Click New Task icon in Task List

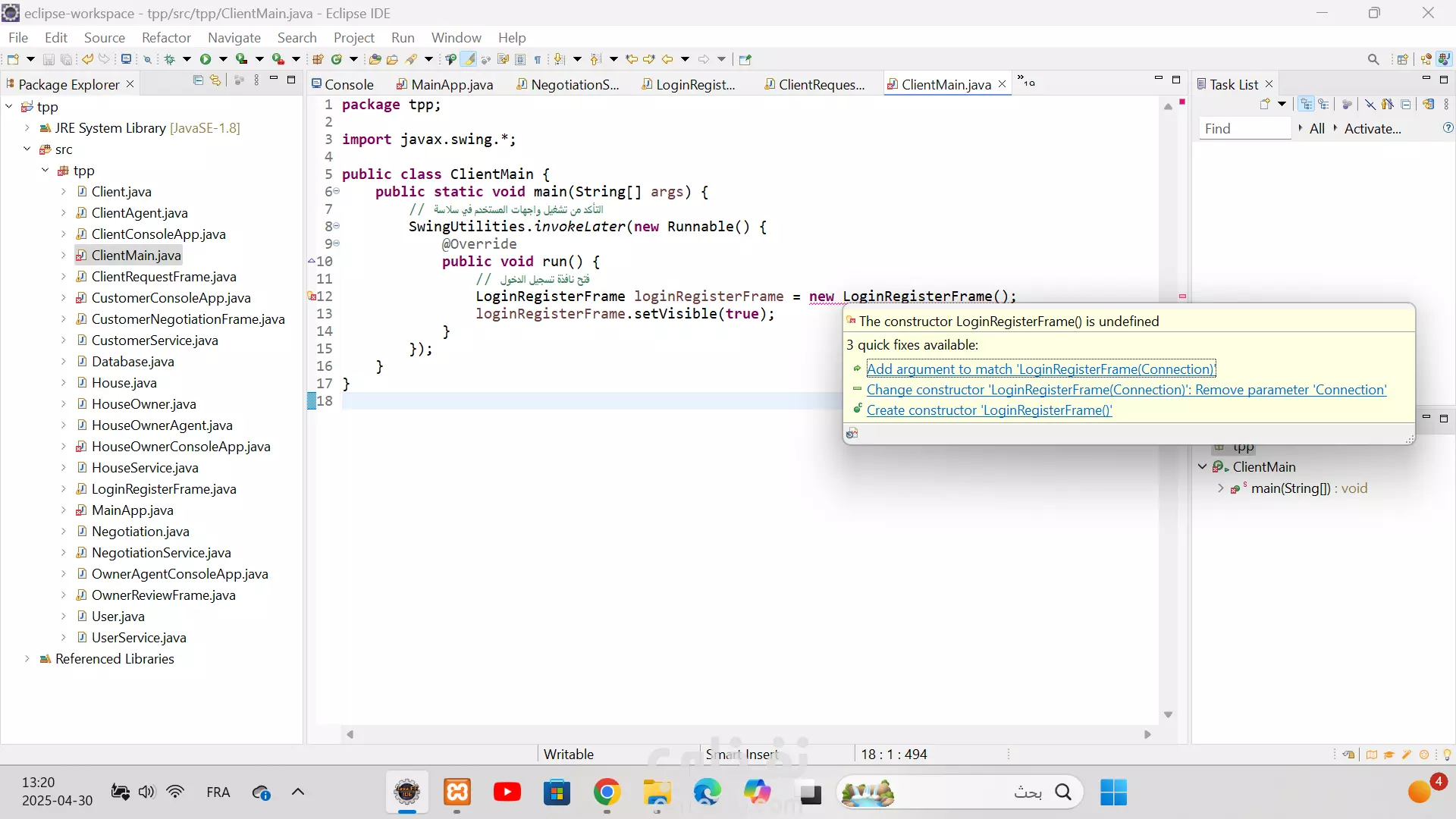point(1265,105)
